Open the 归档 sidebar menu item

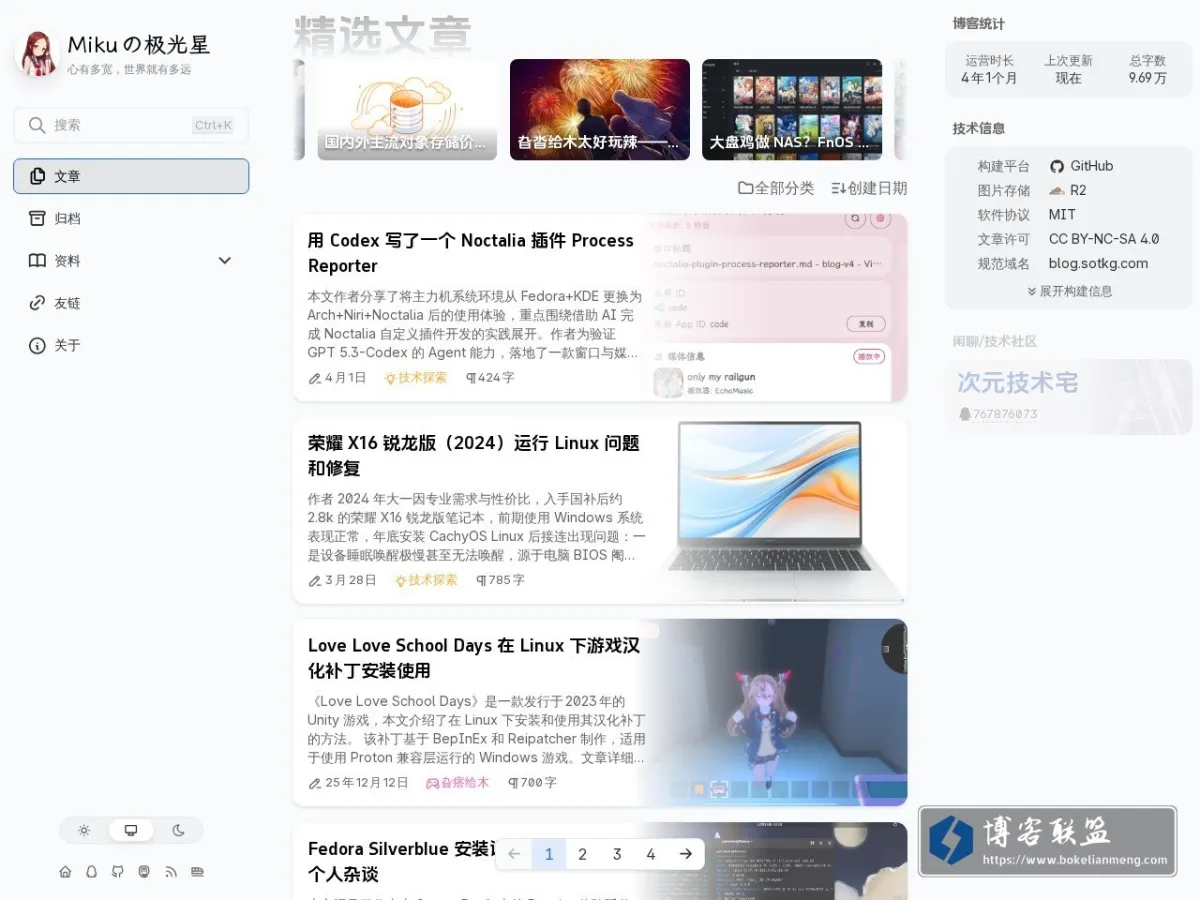point(131,218)
